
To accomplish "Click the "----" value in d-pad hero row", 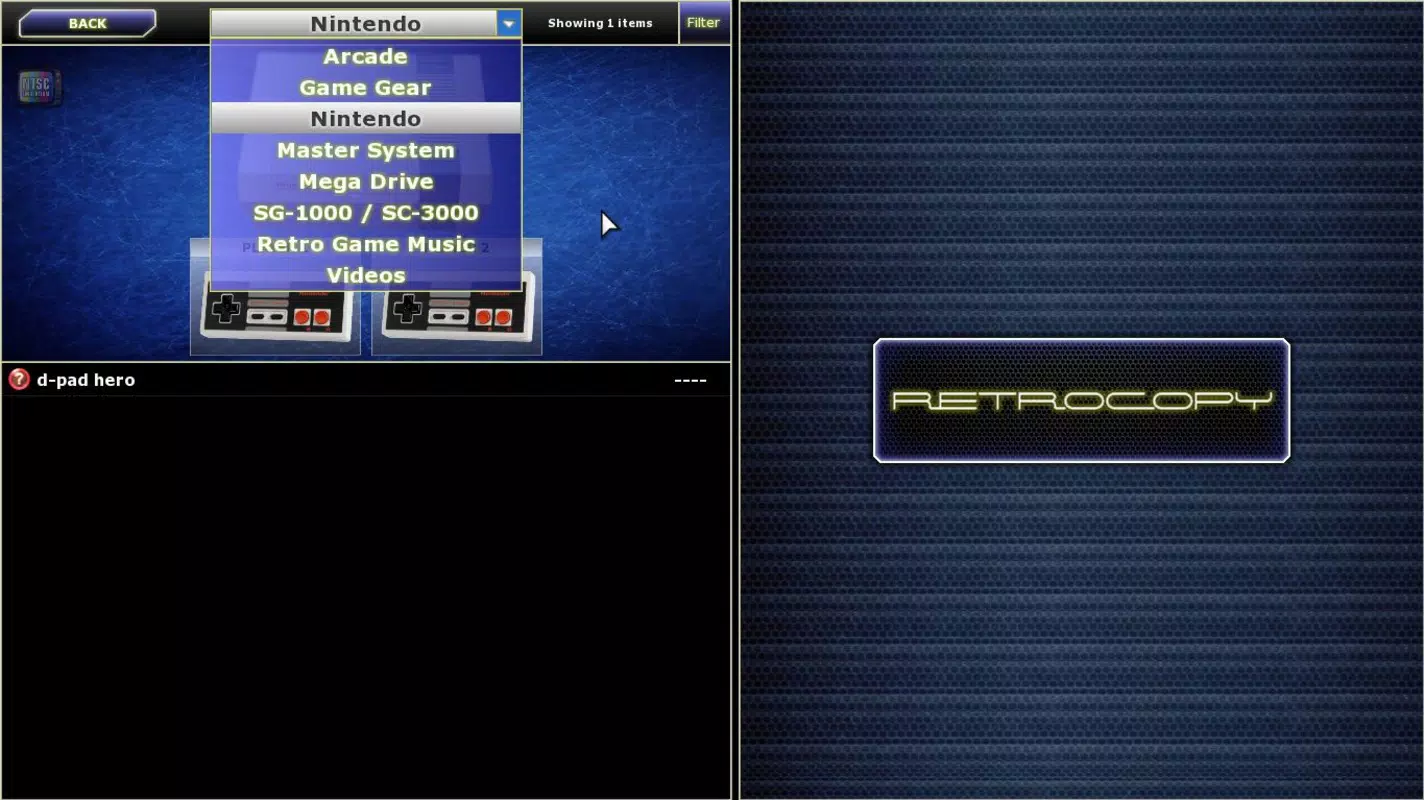I will pyautogui.click(x=690, y=380).
